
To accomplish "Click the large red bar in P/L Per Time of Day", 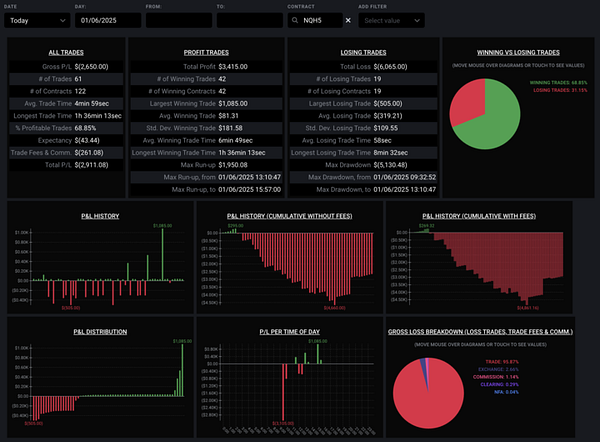I will click(x=283, y=392).
